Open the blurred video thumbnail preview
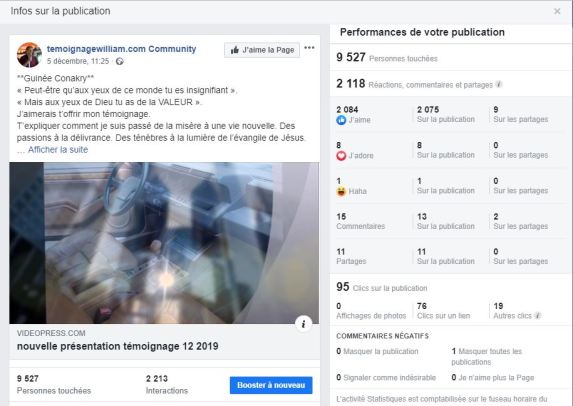Screen dimensions: 573x406 [x=164, y=243]
